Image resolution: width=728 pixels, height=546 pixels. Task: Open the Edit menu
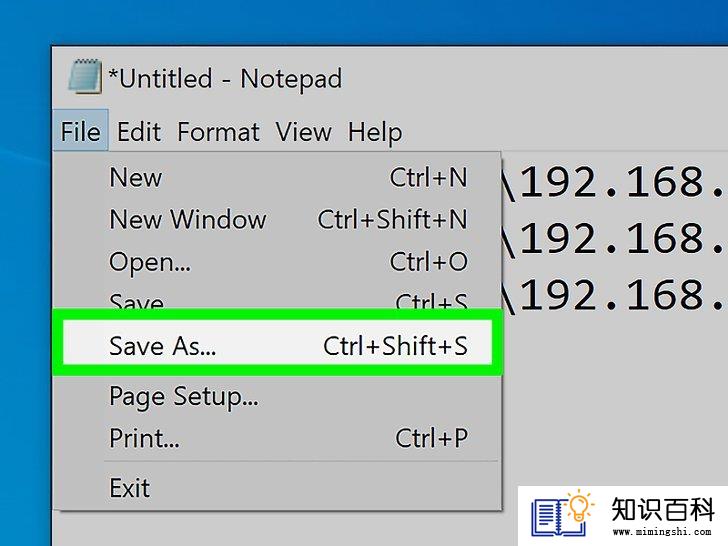click(139, 131)
